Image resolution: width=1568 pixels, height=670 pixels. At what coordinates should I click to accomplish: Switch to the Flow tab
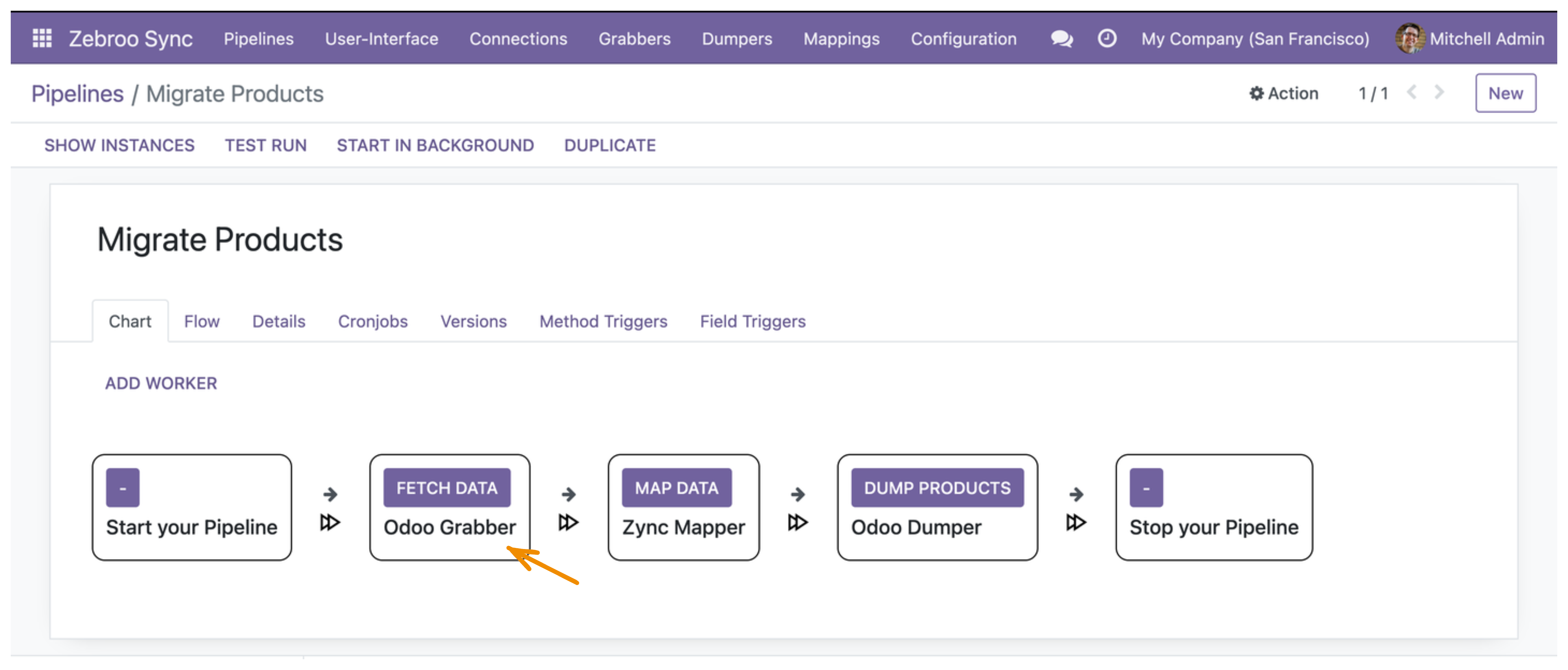pos(202,321)
